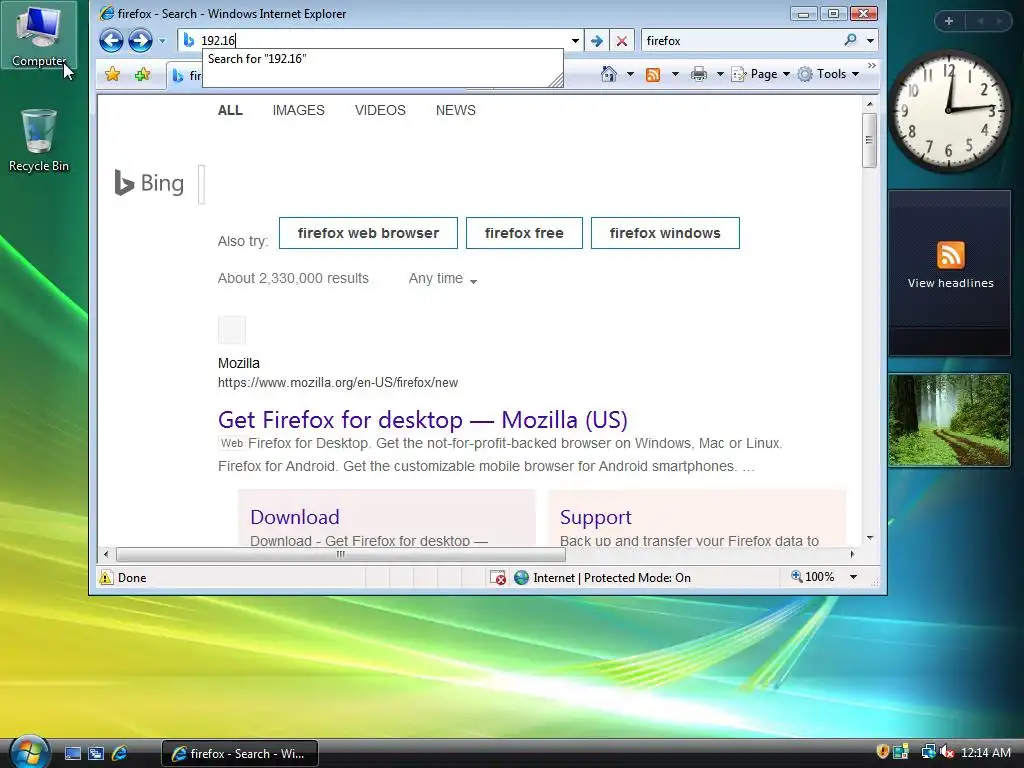The width and height of the screenshot is (1024, 768).
Task: Click the vertical scrollbar thumb
Action: [x=869, y=140]
